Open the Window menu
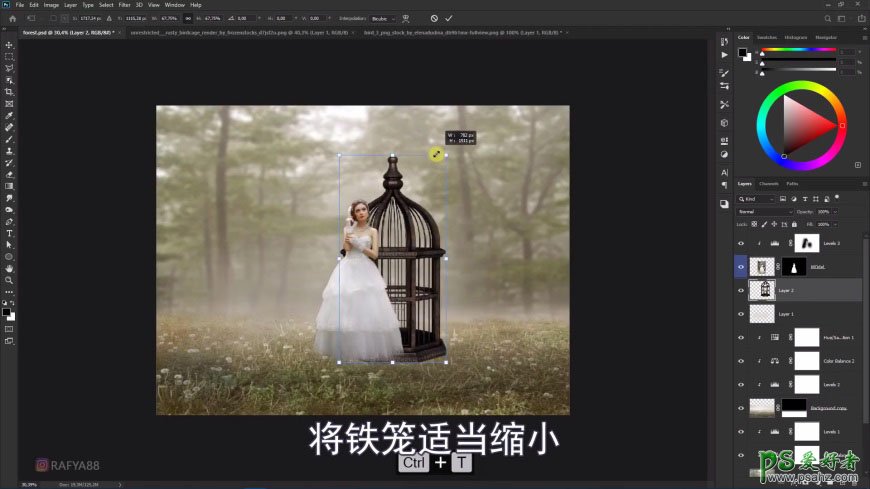870x489 pixels. [174, 5]
